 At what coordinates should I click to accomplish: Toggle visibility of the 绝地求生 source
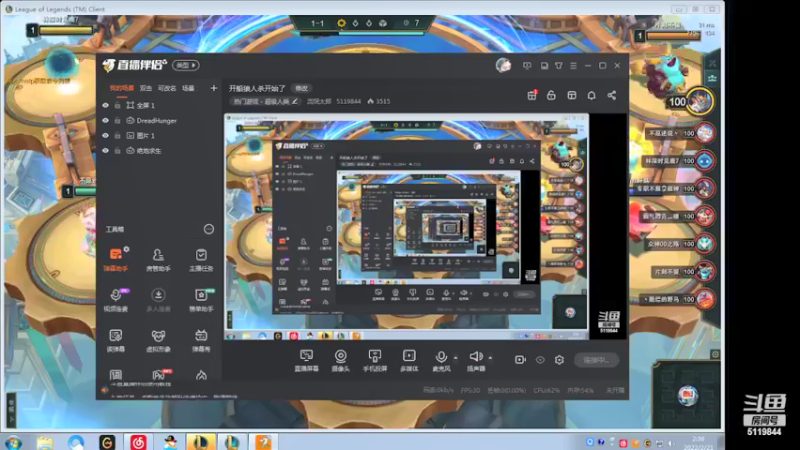click(x=106, y=151)
